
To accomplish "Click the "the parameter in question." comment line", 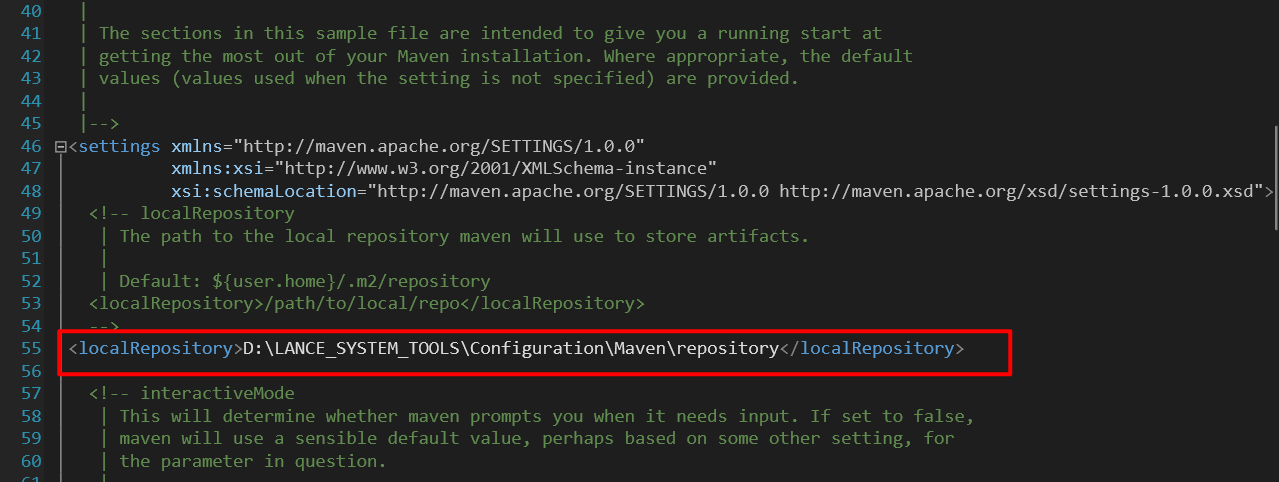I will (x=252, y=461).
